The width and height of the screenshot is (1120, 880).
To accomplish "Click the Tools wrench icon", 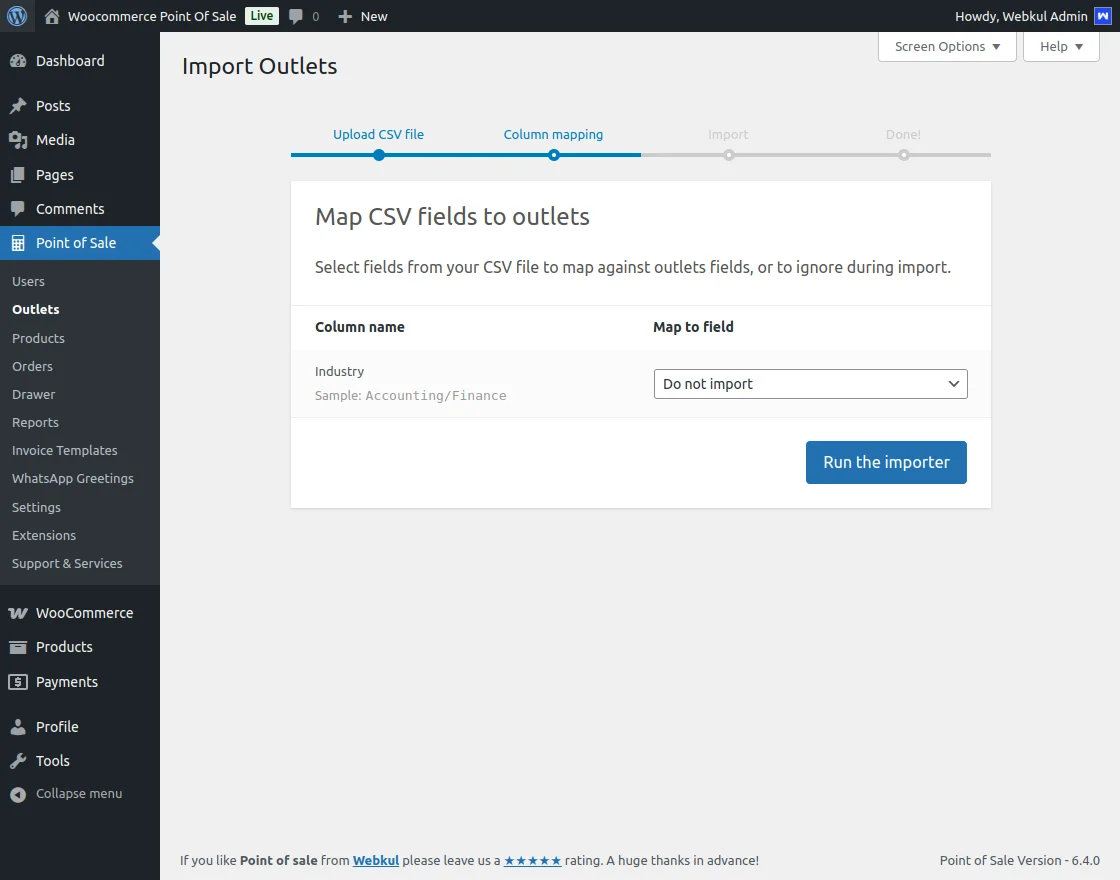I will pos(18,761).
